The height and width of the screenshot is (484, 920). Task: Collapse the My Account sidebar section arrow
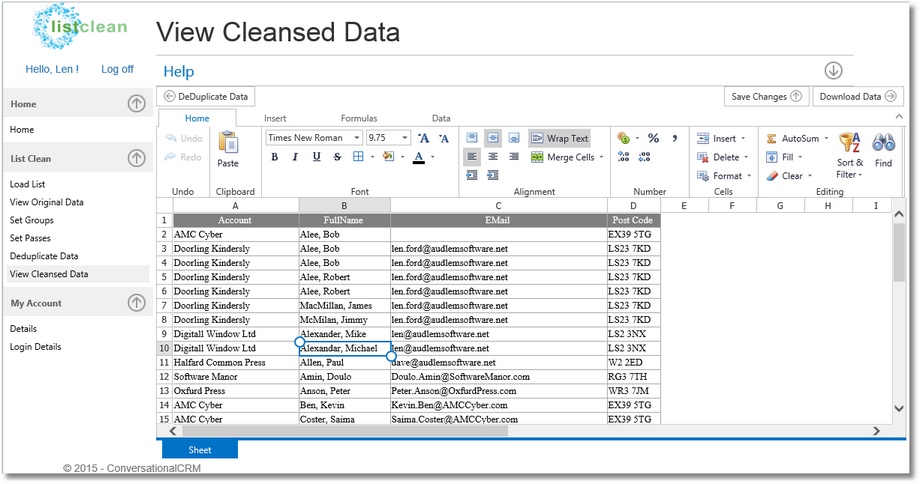136,303
